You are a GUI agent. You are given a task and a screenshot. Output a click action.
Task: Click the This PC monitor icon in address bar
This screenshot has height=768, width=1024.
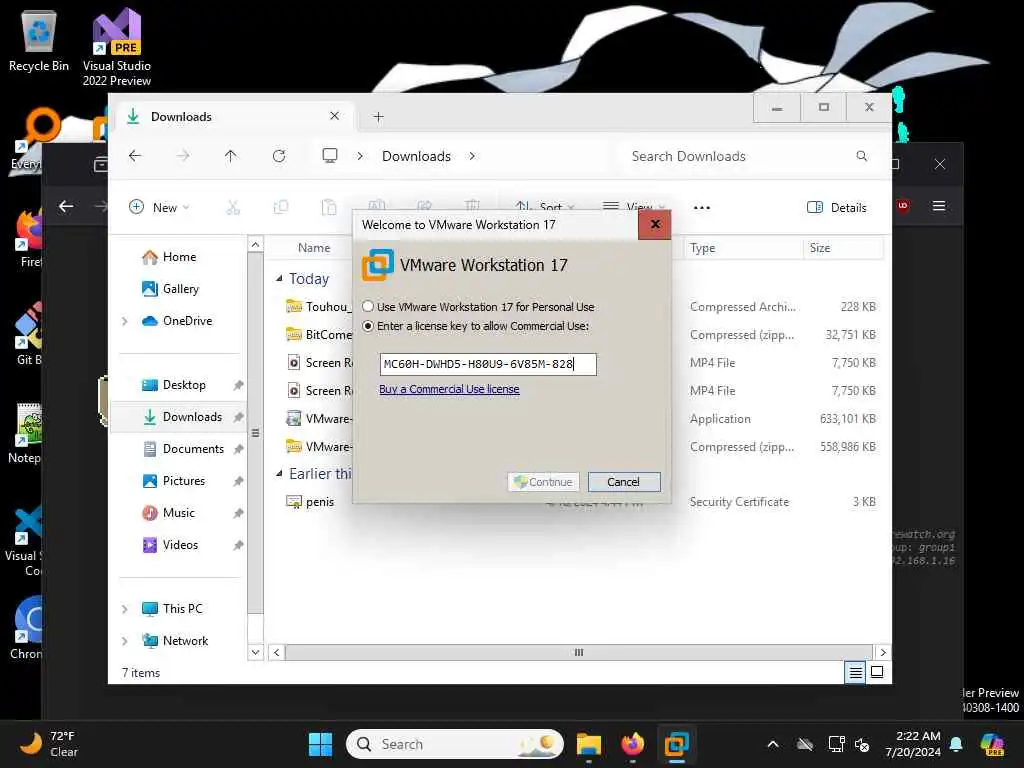point(330,155)
